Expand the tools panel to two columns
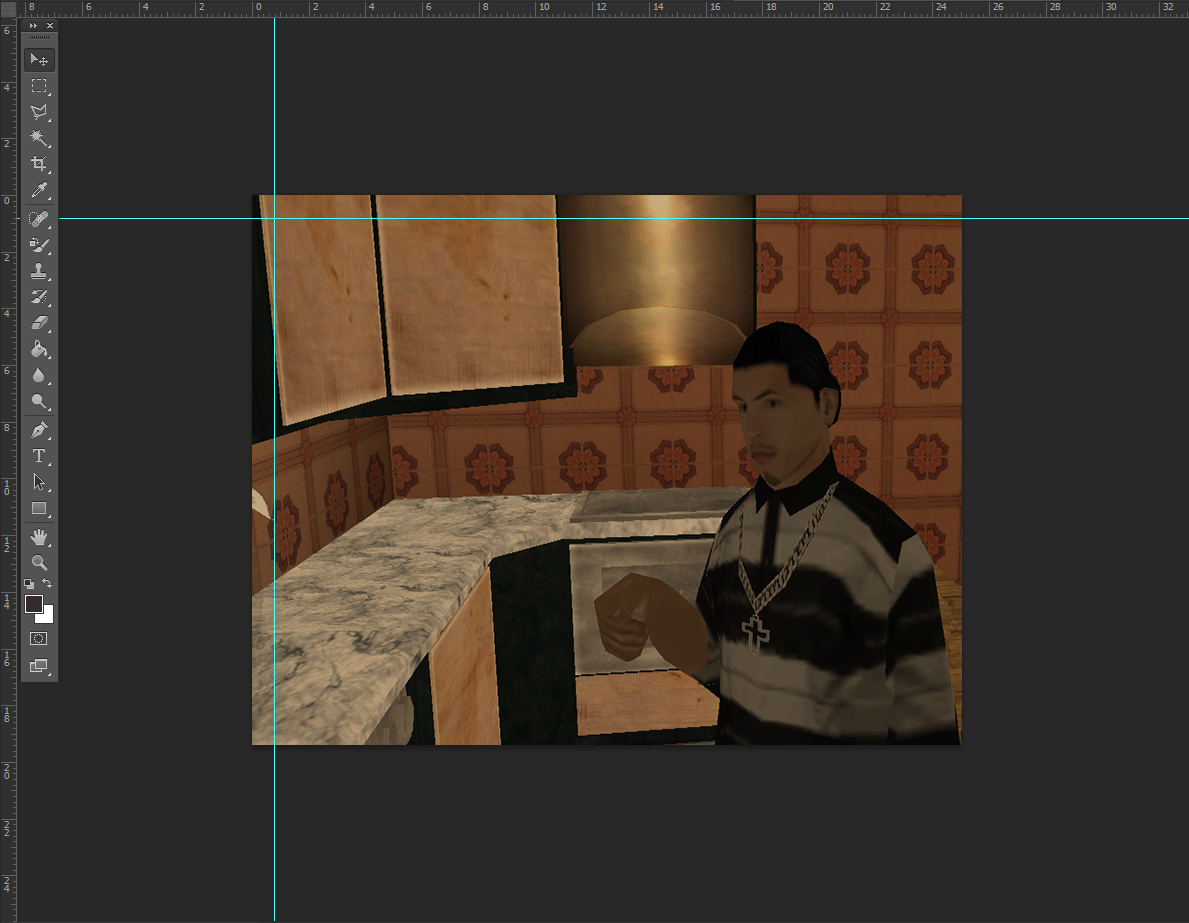Image resolution: width=1189 pixels, height=923 pixels. click(x=33, y=25)
